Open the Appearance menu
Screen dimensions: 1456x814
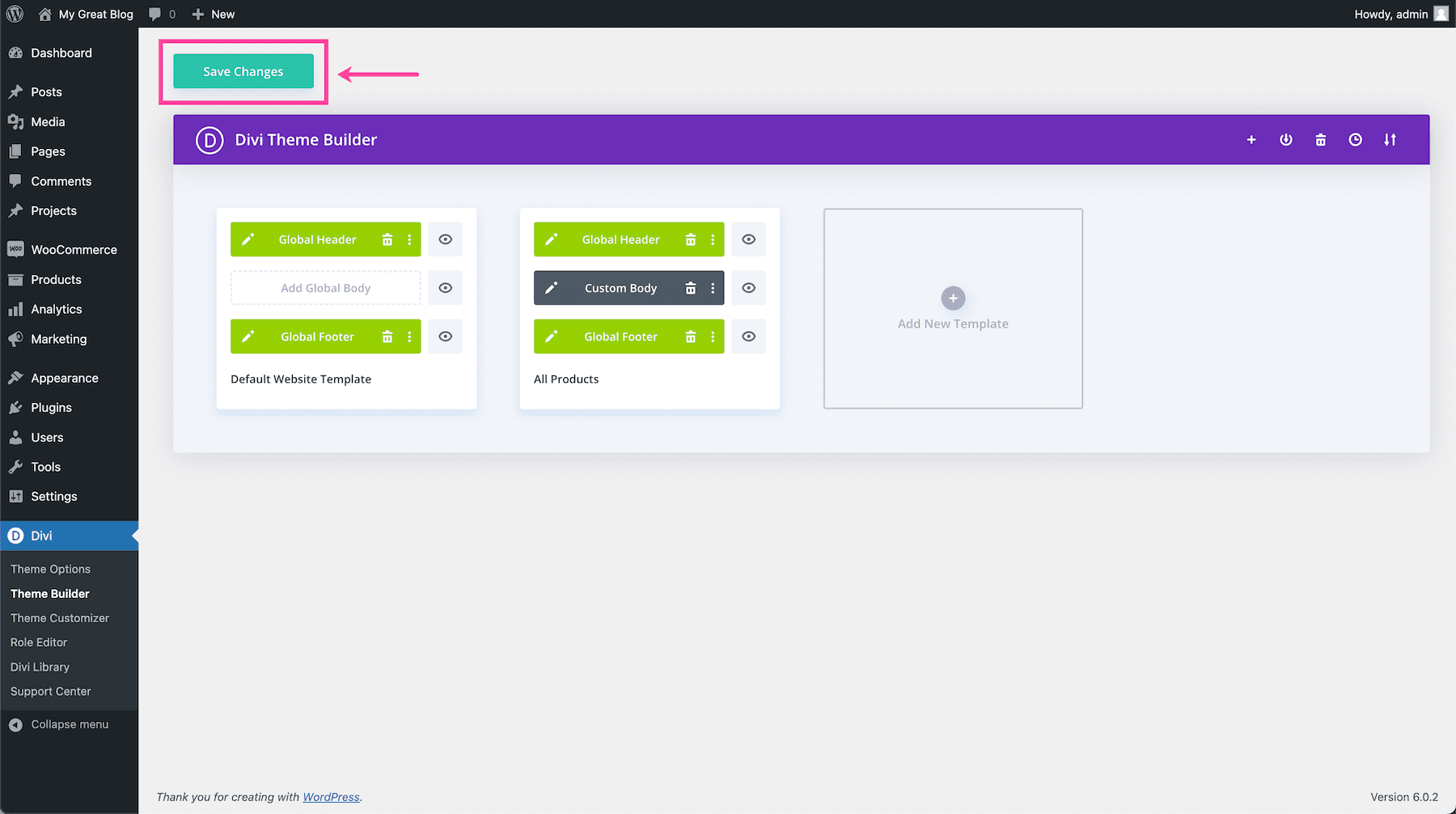click(64, 377)
